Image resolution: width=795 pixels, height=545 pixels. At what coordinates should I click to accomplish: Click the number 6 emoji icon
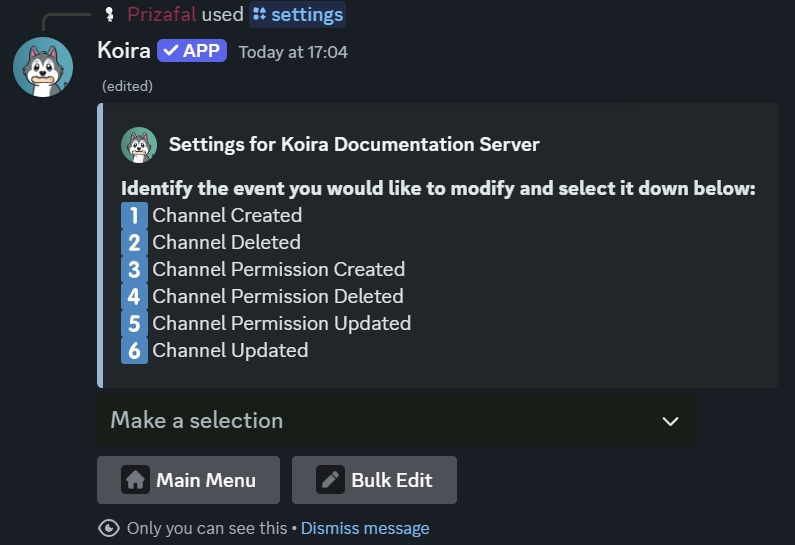click(x=134, y=351)
